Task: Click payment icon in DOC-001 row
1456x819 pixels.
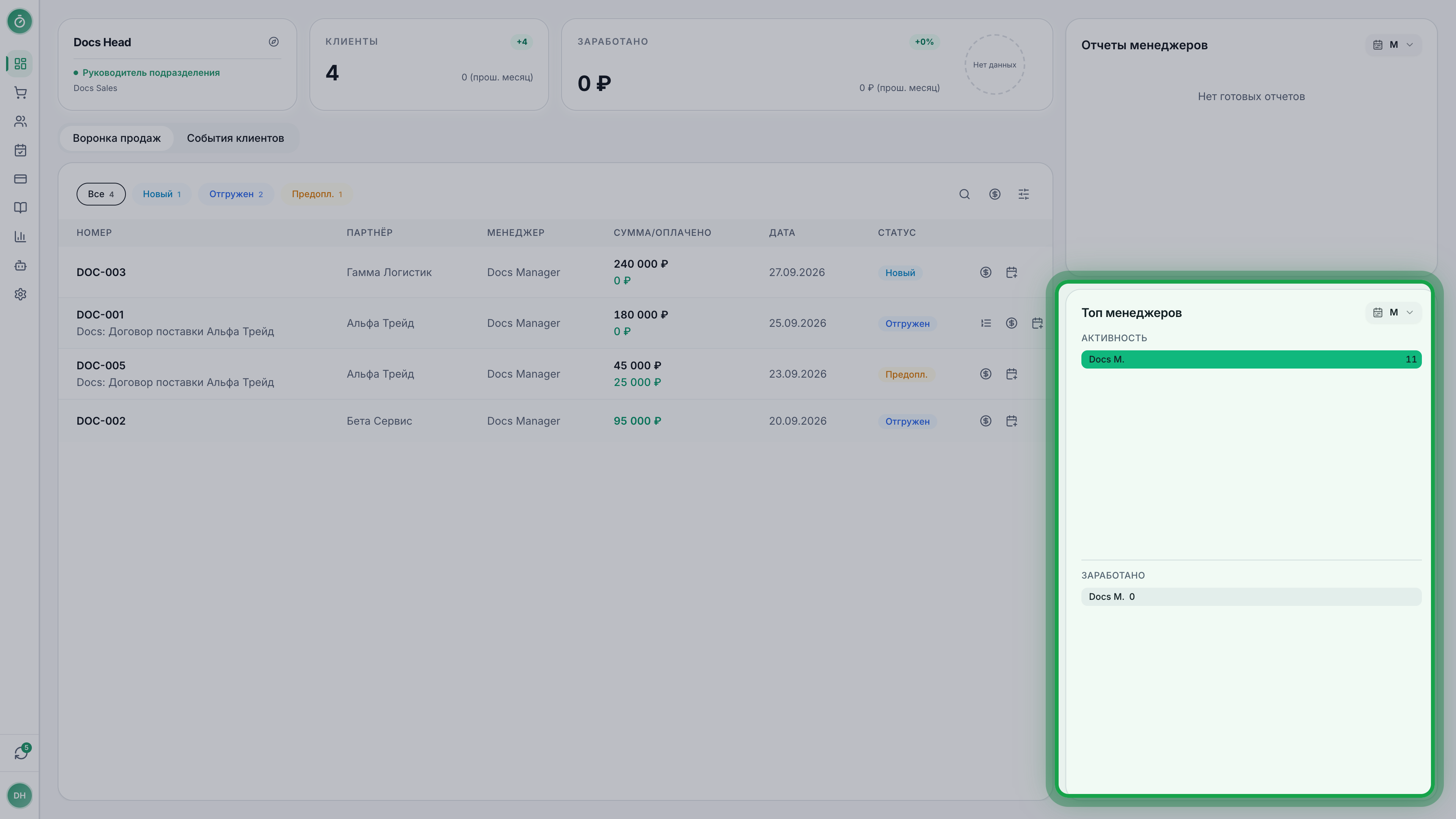Action: click(x=1012, y=323)
